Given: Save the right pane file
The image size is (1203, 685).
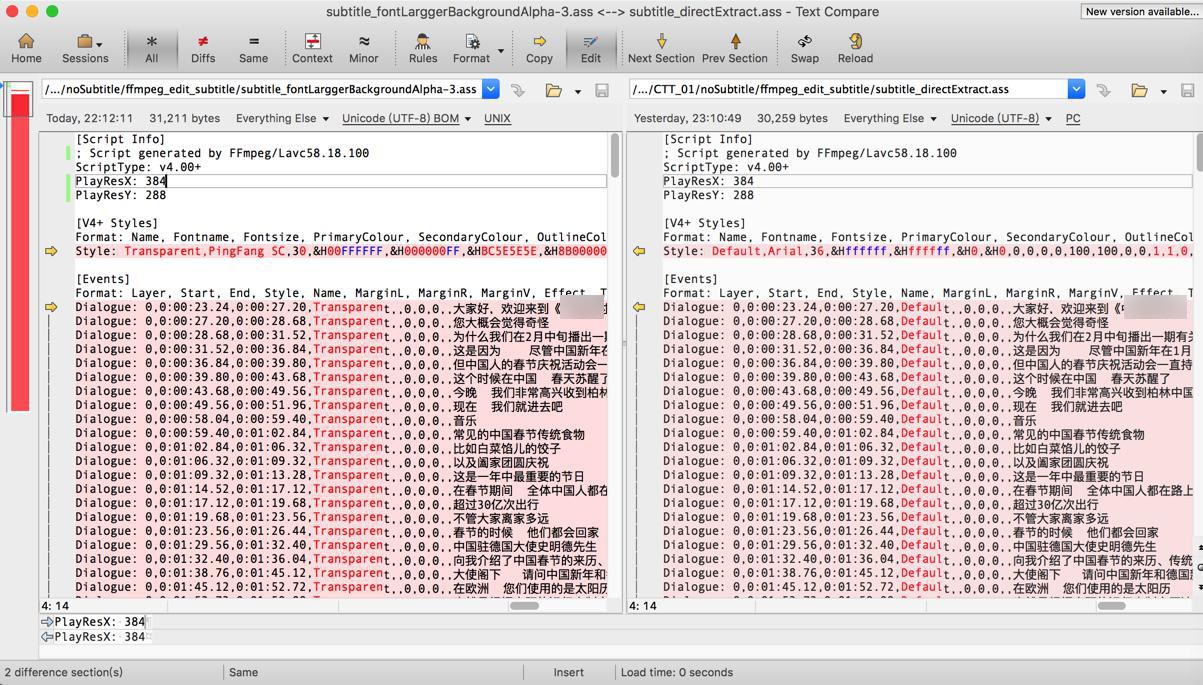Looking at the screenshot, I should pyautogui.click(x=1188, y=90).
